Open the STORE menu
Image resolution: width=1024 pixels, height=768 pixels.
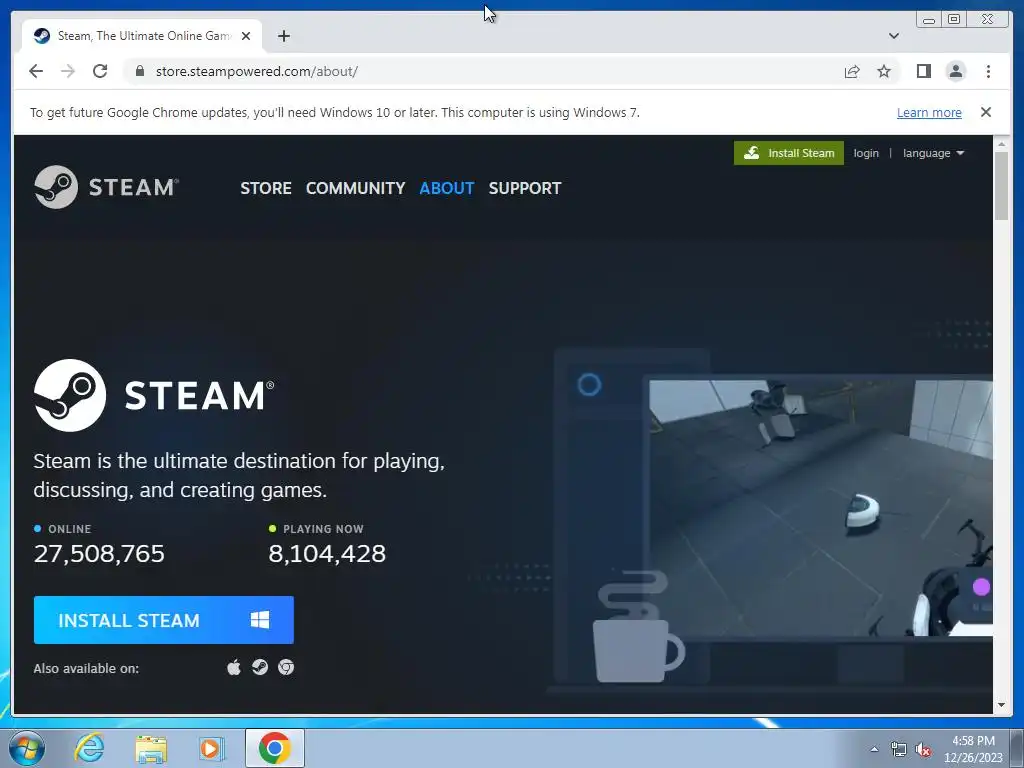(266, 188)
